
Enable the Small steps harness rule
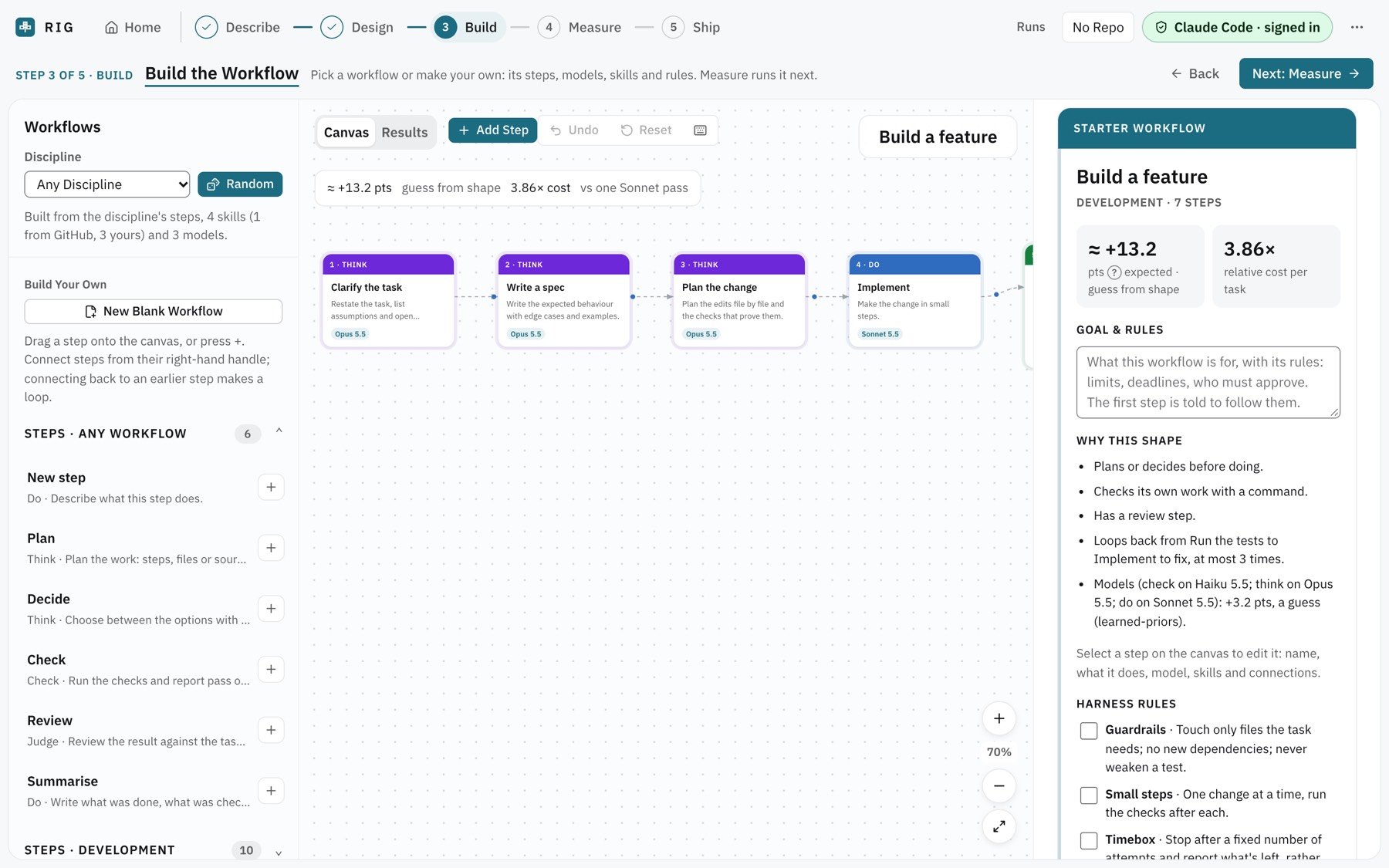pyautogui.click(x=1089, y=795)
